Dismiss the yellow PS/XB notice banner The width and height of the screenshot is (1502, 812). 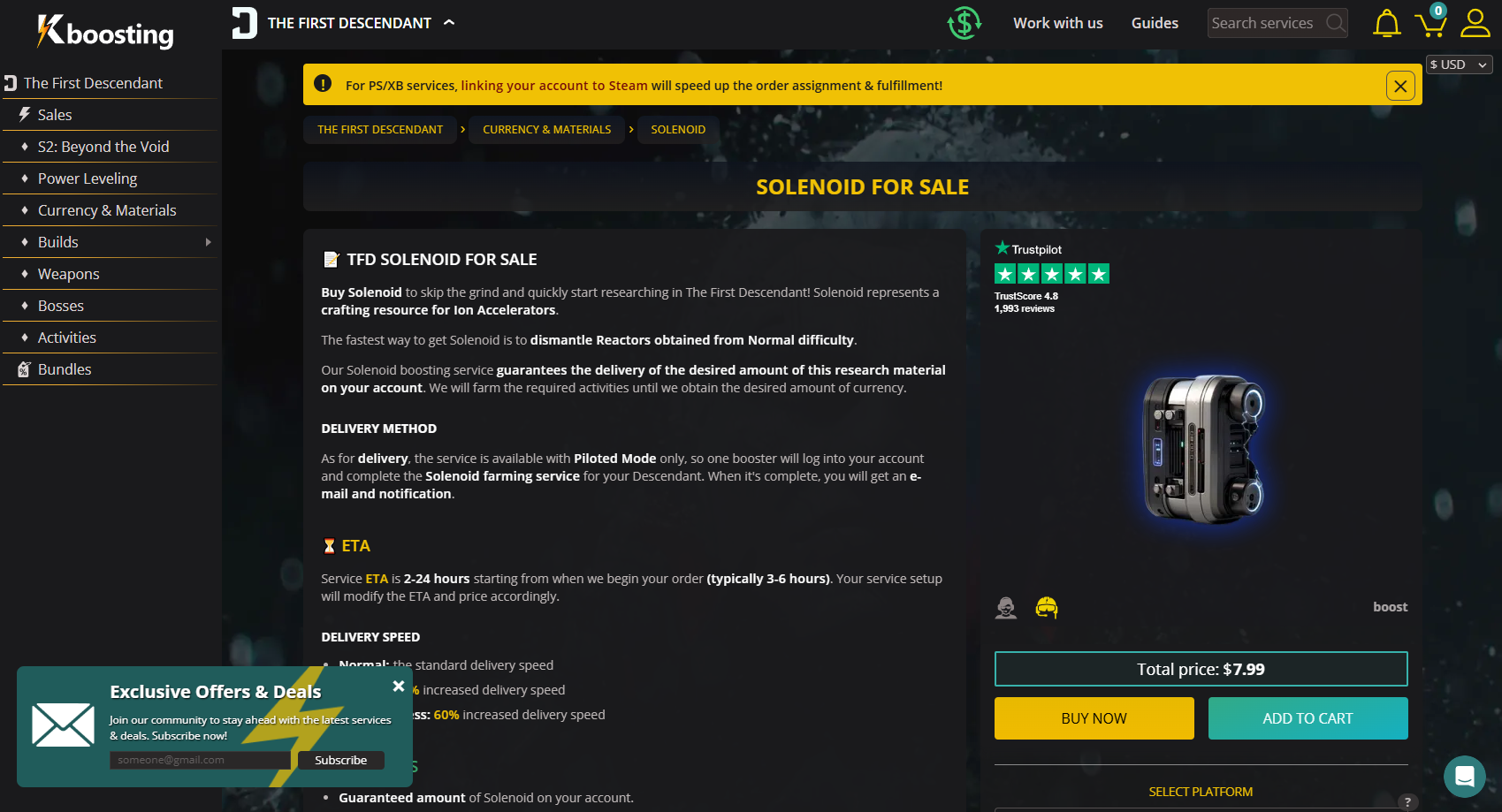pos(1400,86)
